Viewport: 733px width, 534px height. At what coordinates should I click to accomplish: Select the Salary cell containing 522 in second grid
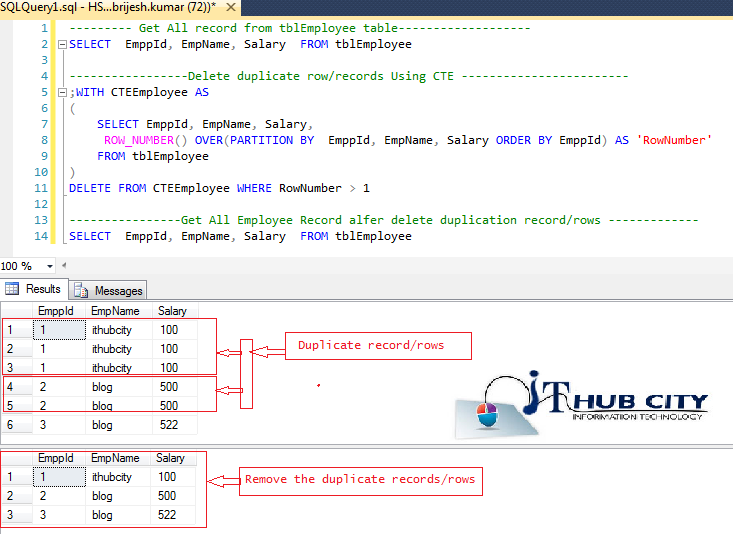pos(168,515)
